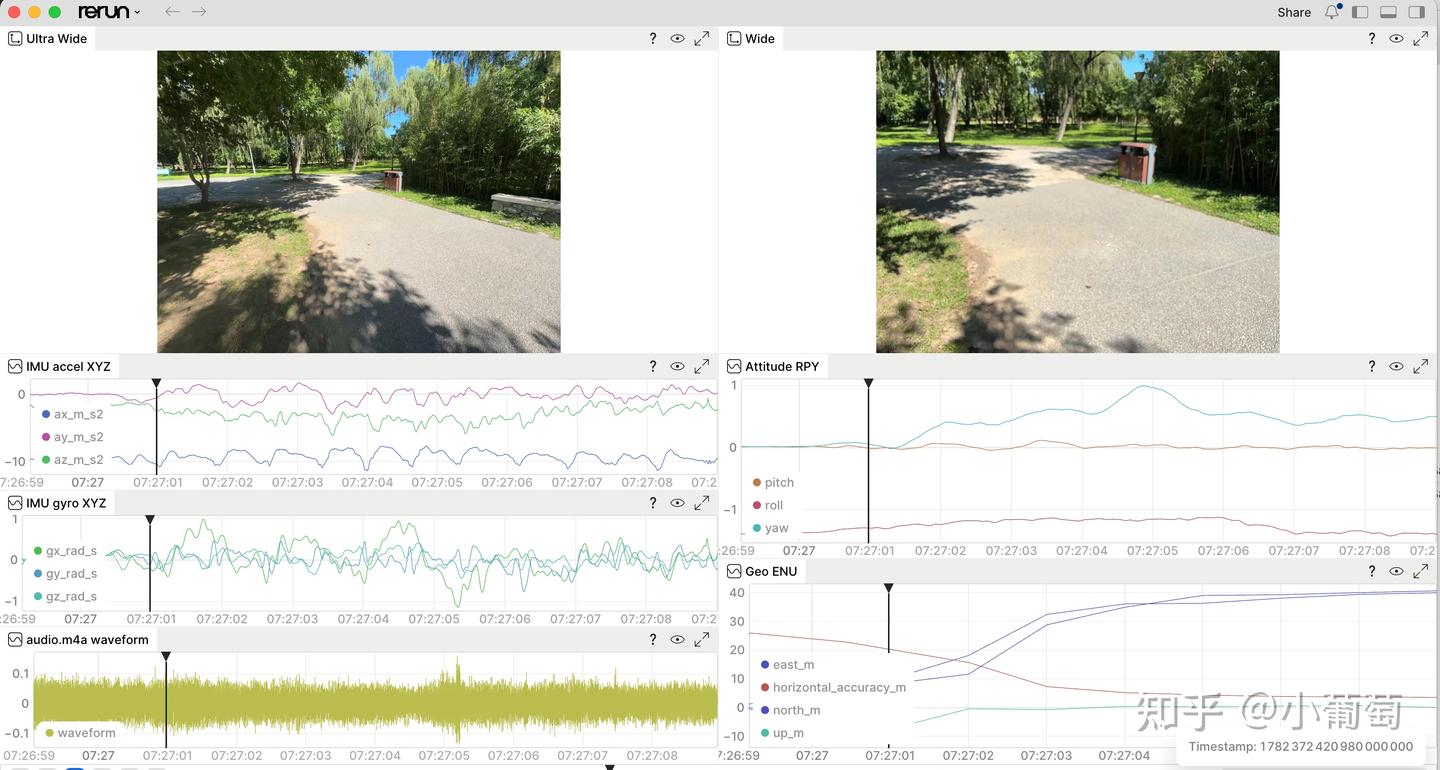
Task: Select the Wide view tab
Action: click(751, 38)
